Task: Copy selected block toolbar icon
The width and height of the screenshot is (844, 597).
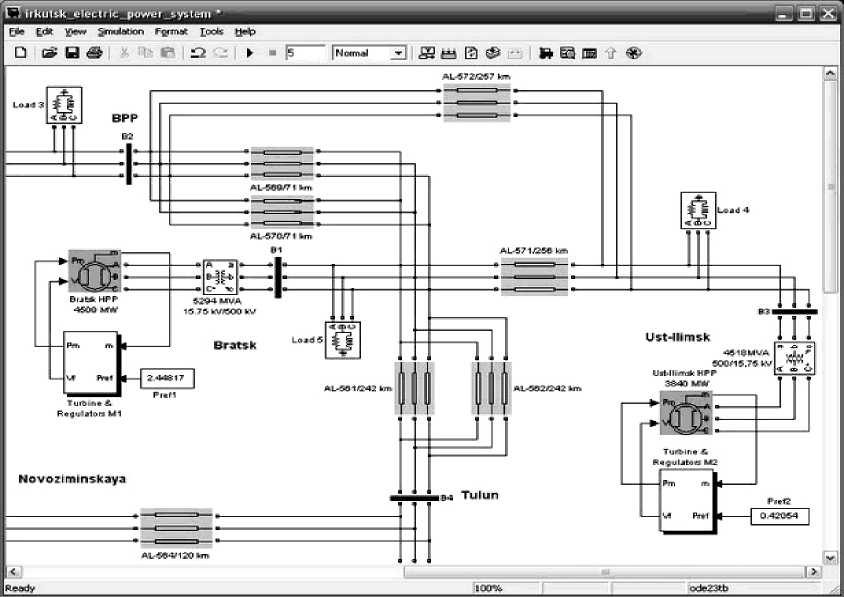Action: [x=145, y=53]
